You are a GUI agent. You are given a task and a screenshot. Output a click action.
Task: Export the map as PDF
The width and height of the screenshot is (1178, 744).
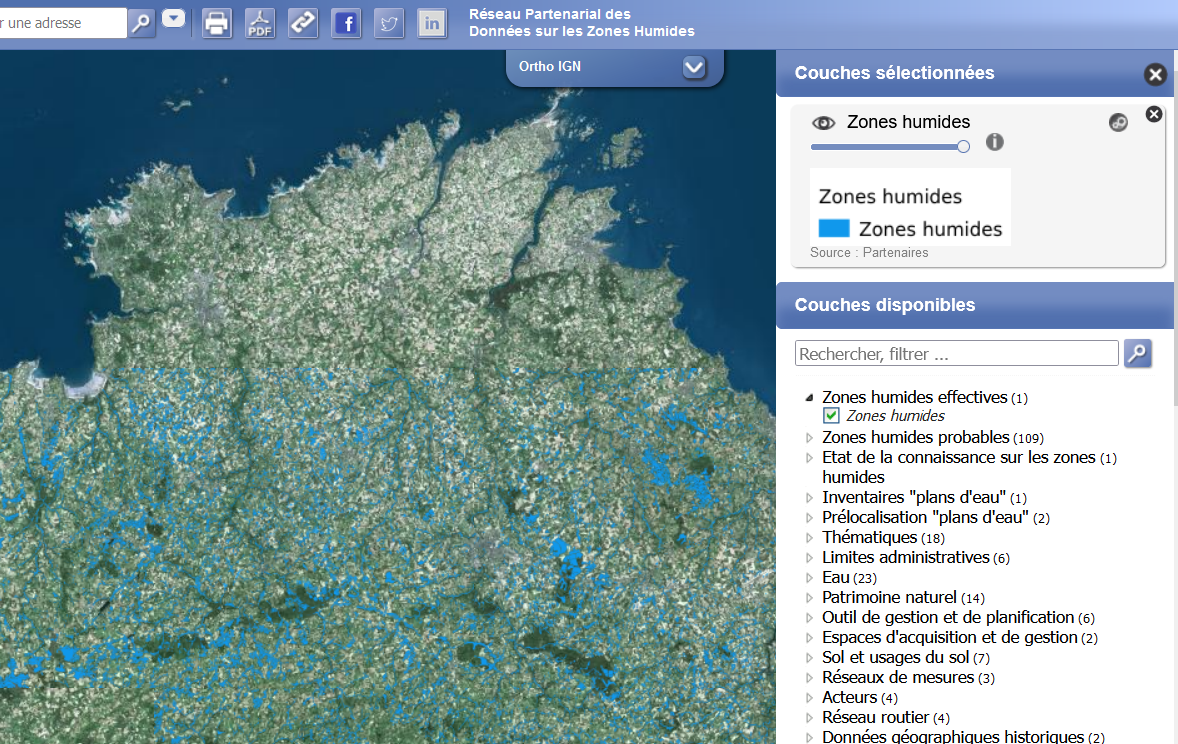(x=260, y=22)
